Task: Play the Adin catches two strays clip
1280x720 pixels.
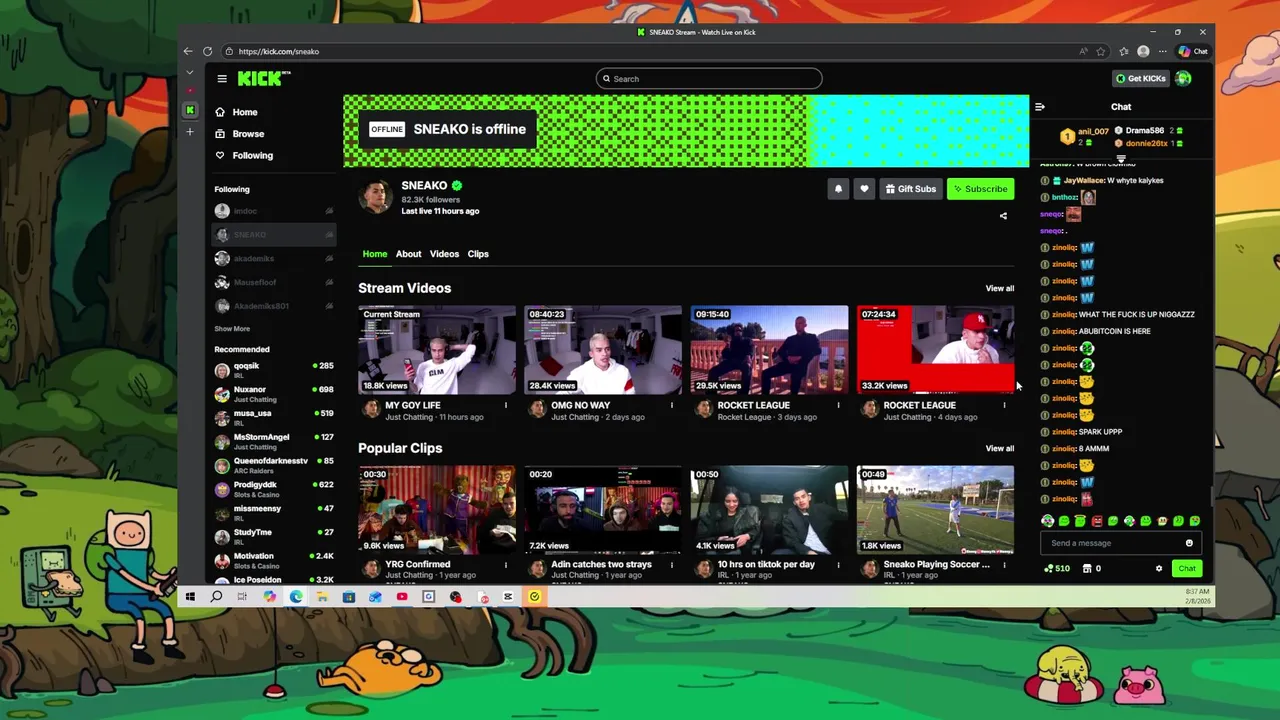Action: 603,510
